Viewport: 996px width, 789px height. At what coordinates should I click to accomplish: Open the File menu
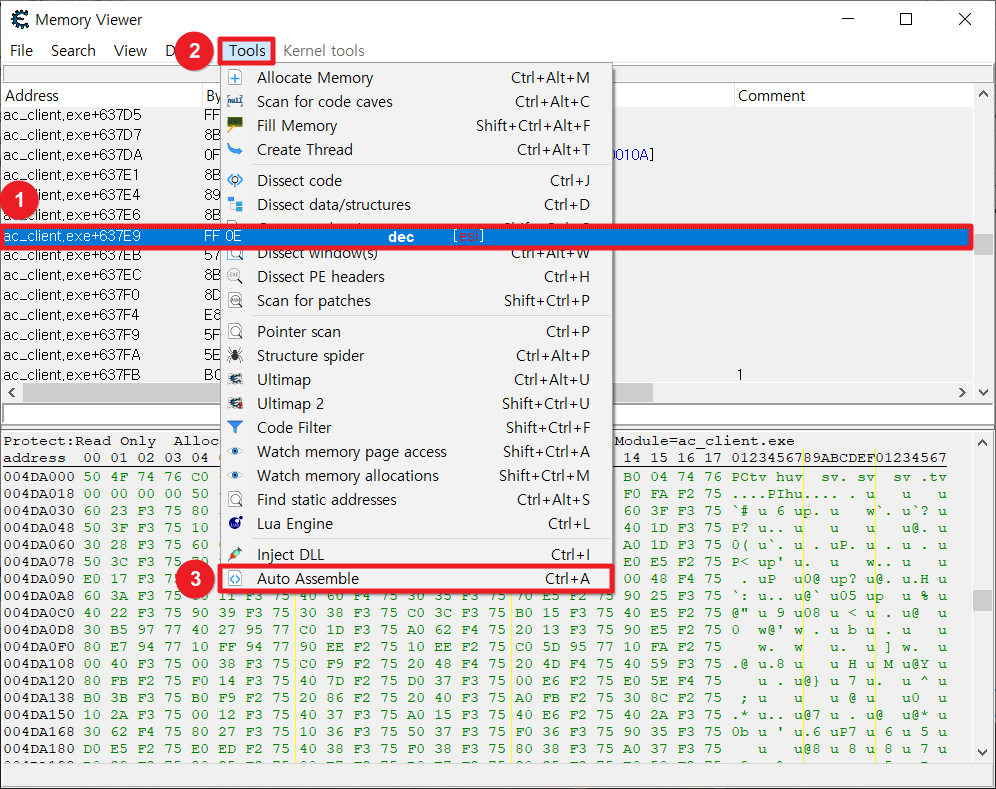tap(22, 51)
